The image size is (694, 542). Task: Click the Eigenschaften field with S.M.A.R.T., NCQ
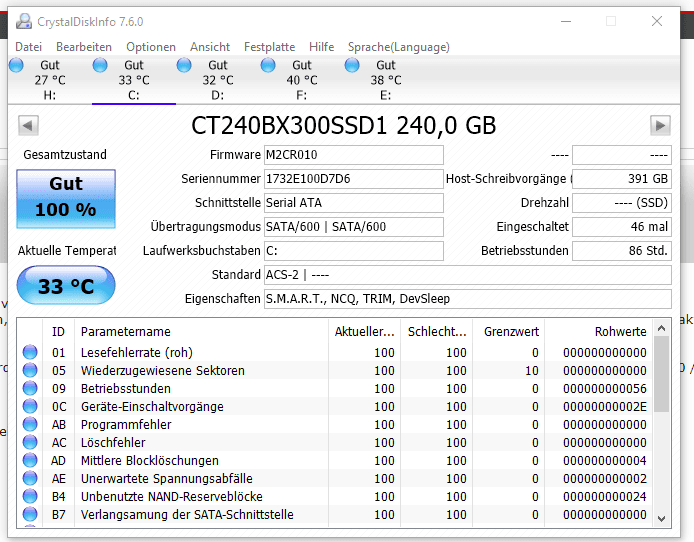(468, 299)
